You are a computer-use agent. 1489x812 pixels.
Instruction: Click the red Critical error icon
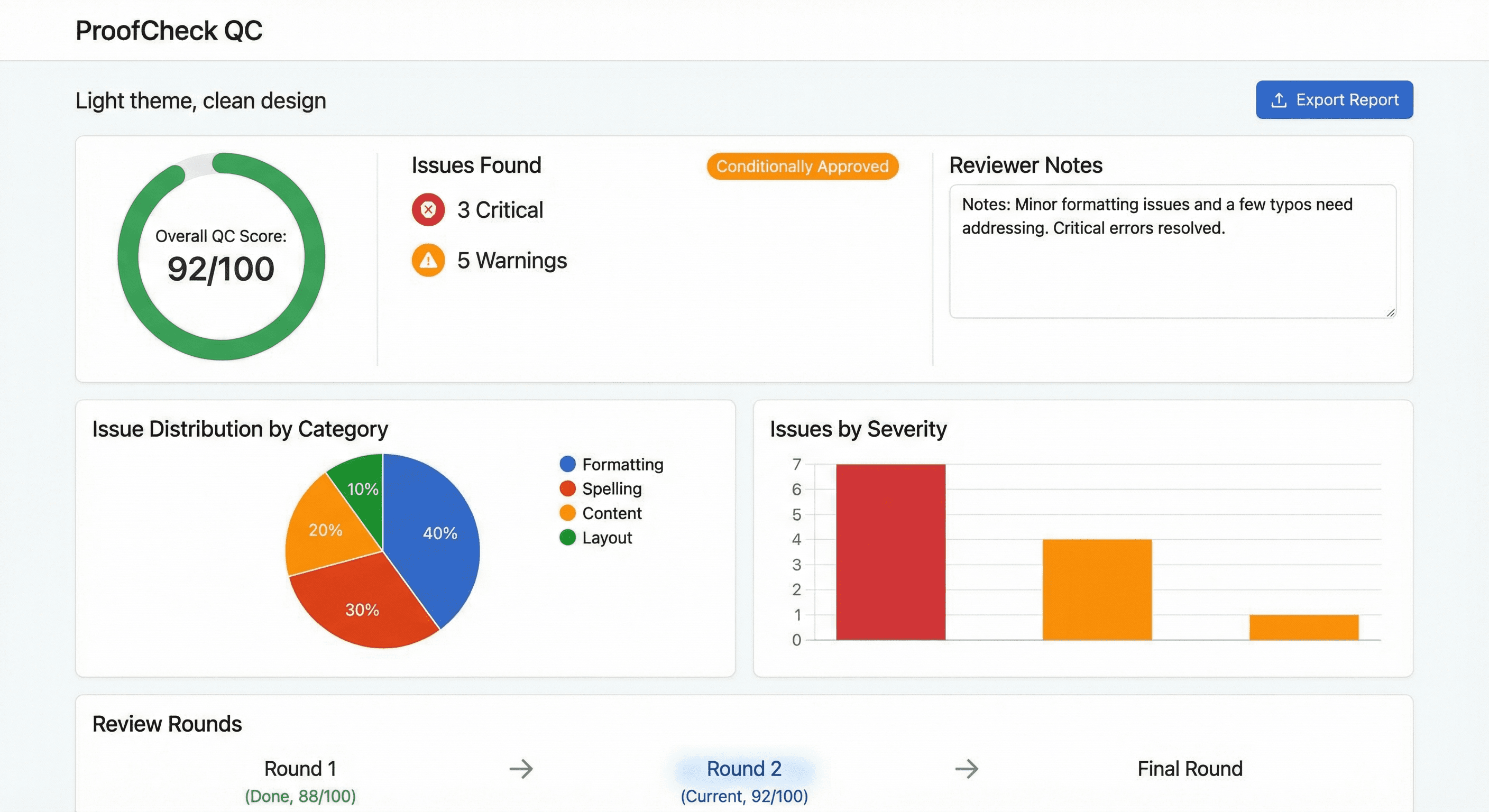pyautogui.click(x=428, y=210)
